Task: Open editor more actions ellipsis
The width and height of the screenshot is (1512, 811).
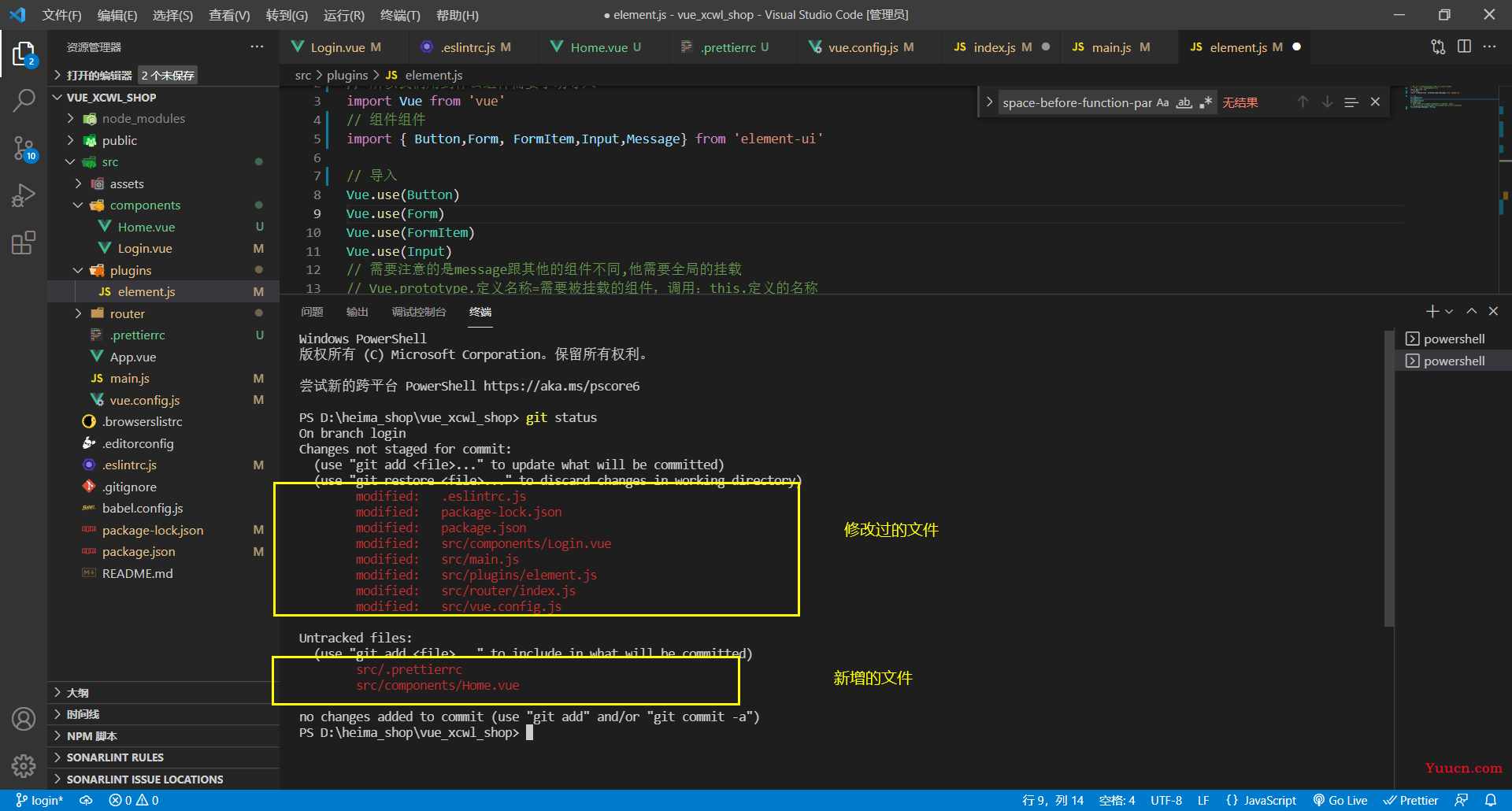Action: point(1489,47)
